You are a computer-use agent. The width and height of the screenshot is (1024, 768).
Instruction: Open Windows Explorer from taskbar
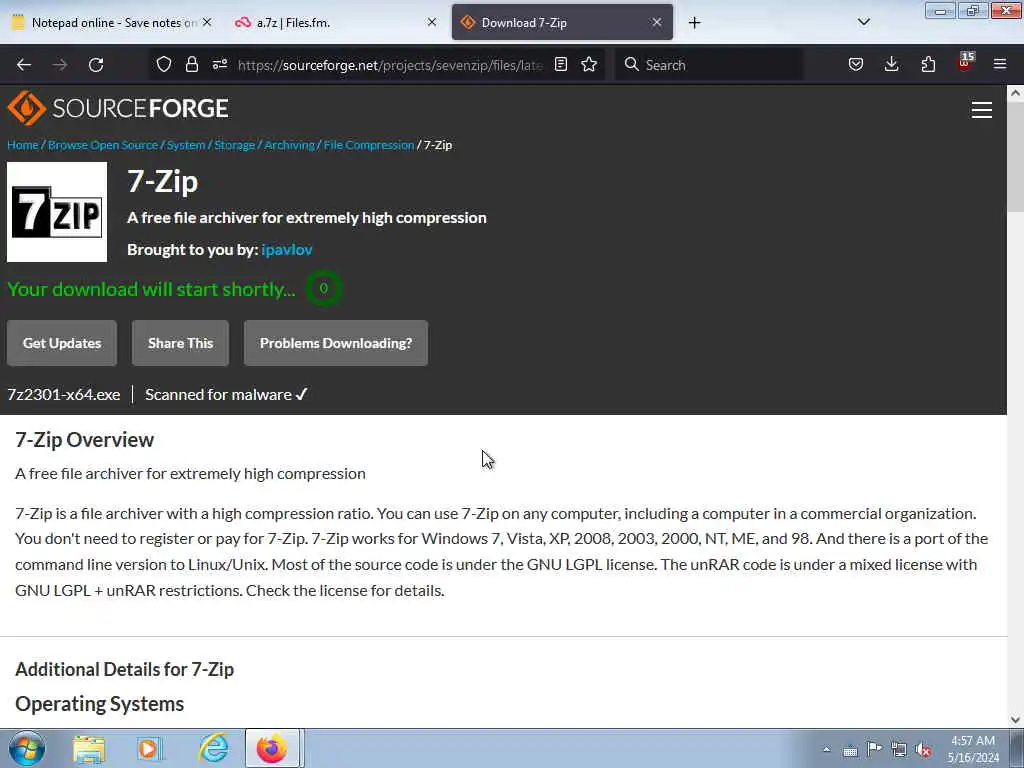coord(89,749)
